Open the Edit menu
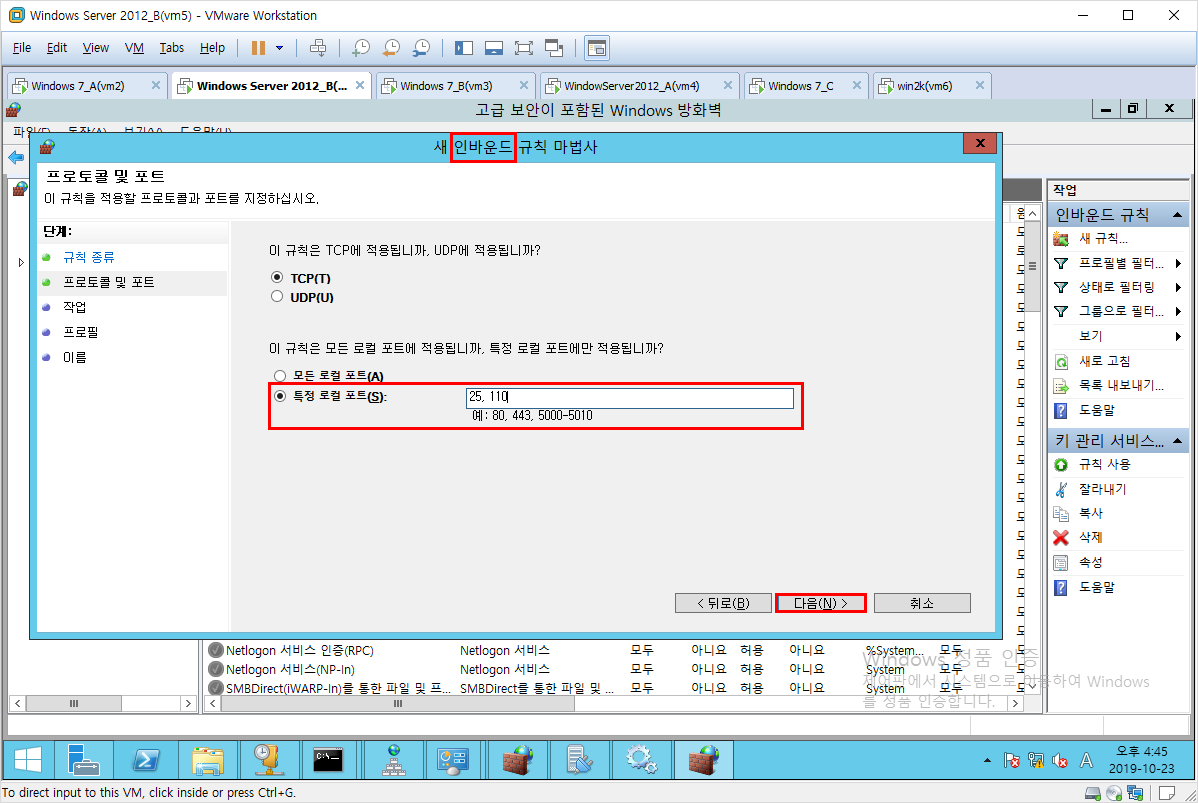 click(57, 47)
